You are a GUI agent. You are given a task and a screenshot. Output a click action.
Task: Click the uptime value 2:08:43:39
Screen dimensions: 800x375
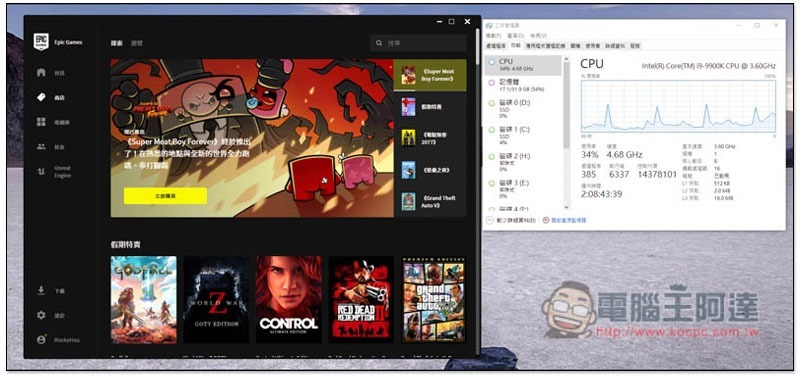click(602, 194)
